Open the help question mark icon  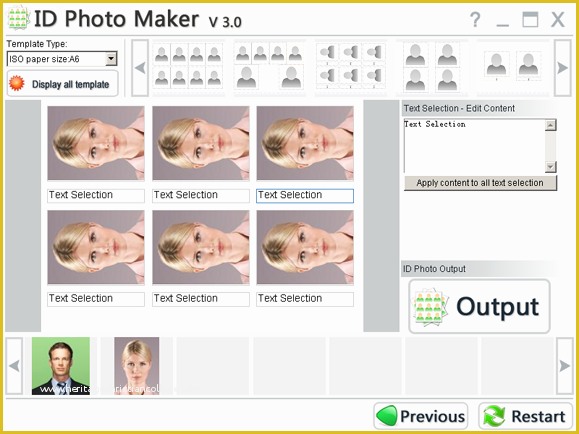(x=475, y=19)
